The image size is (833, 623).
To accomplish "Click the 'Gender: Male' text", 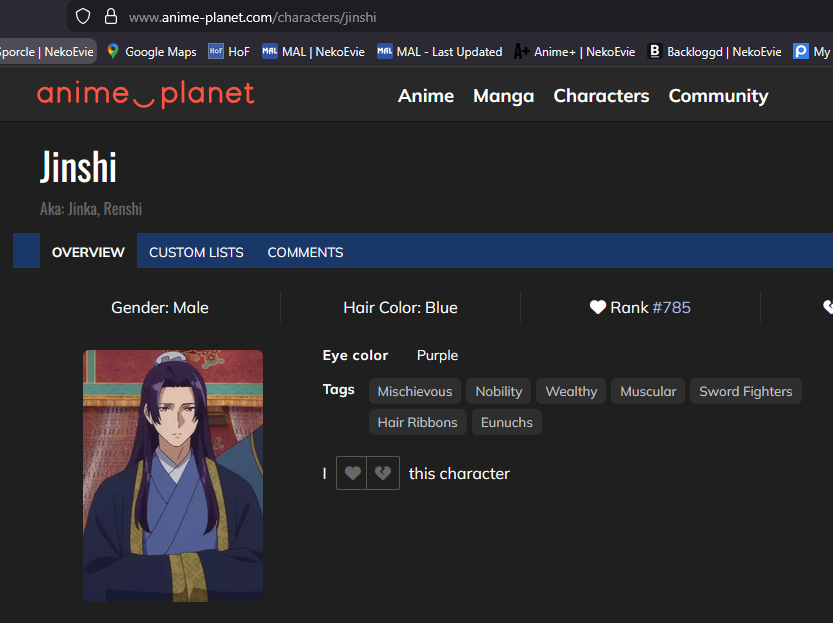I will pyautogui.click(x=160, y=308).
